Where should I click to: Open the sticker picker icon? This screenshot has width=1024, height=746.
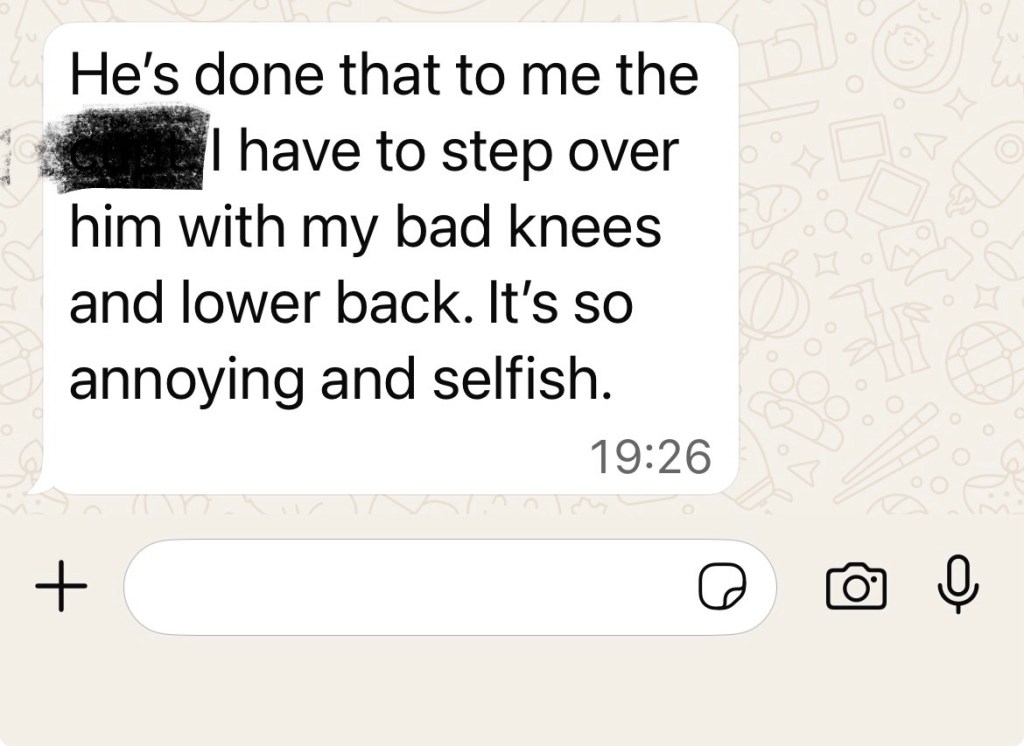coord(722,586)
